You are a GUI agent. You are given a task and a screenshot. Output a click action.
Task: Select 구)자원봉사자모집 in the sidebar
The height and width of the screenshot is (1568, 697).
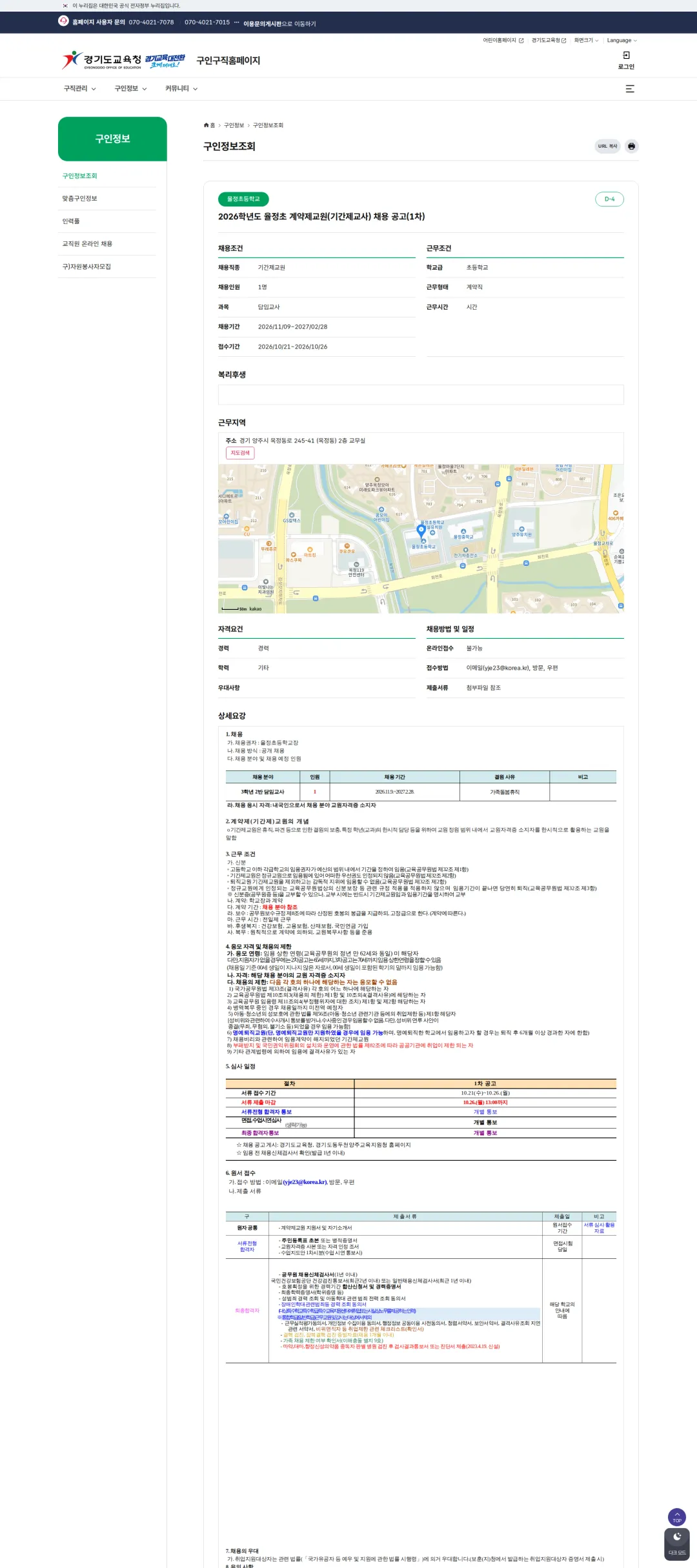86,266
